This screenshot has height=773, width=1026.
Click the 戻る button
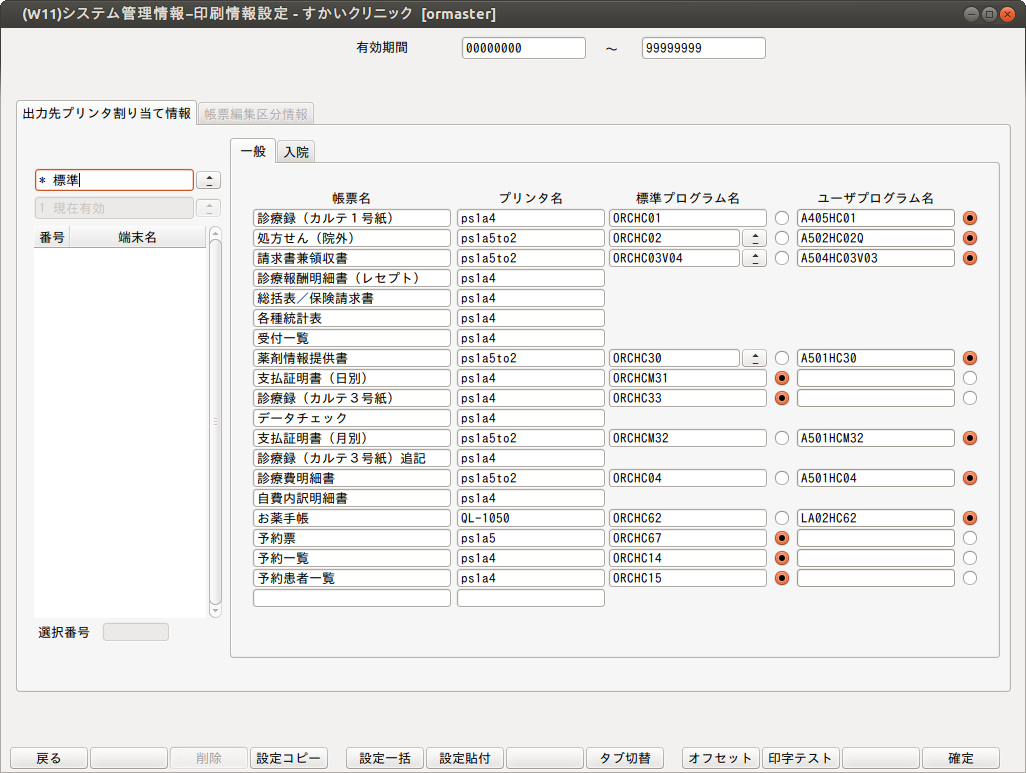coord(48,758)
